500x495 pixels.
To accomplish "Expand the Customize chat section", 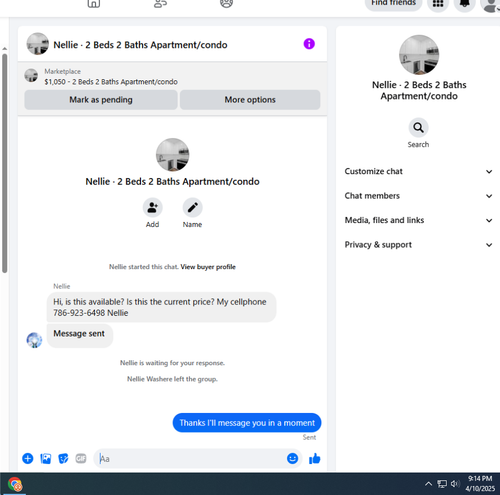I will tap(418, 171).
